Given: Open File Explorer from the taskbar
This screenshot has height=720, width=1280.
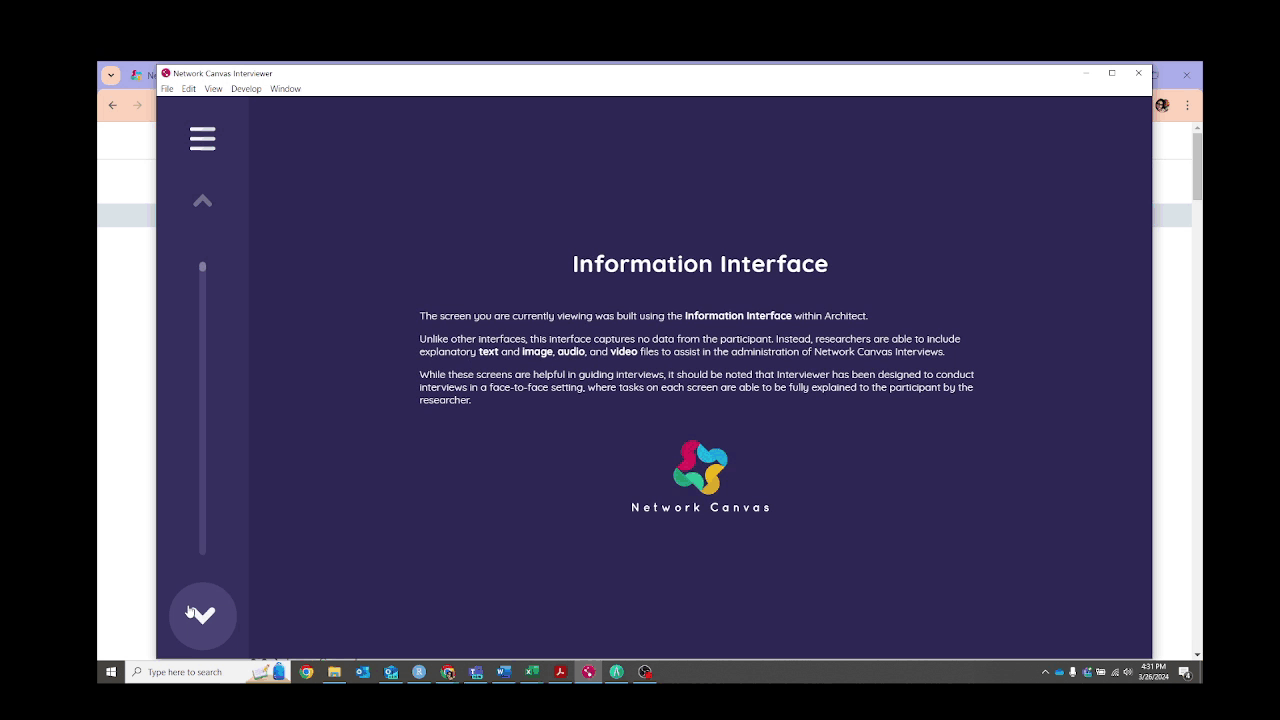Looking at the screenshot, I should tap(334, 672).
